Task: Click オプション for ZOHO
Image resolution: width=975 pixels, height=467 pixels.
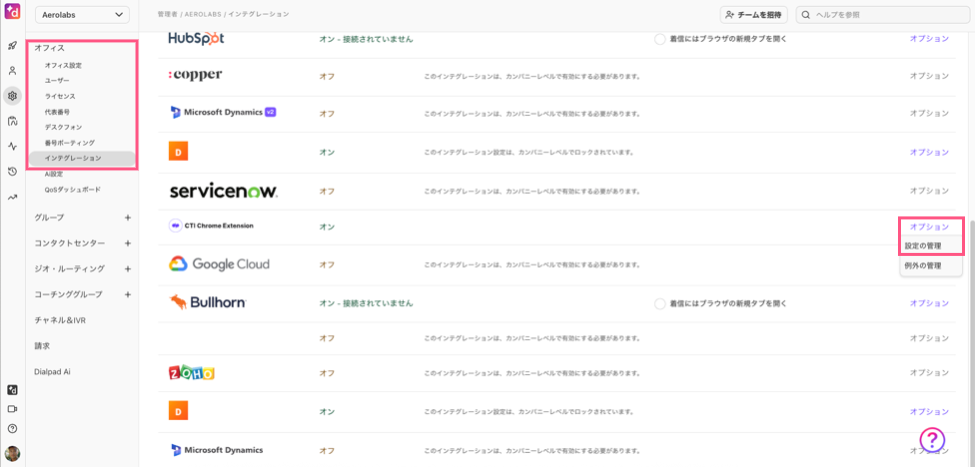Action: 930,373
